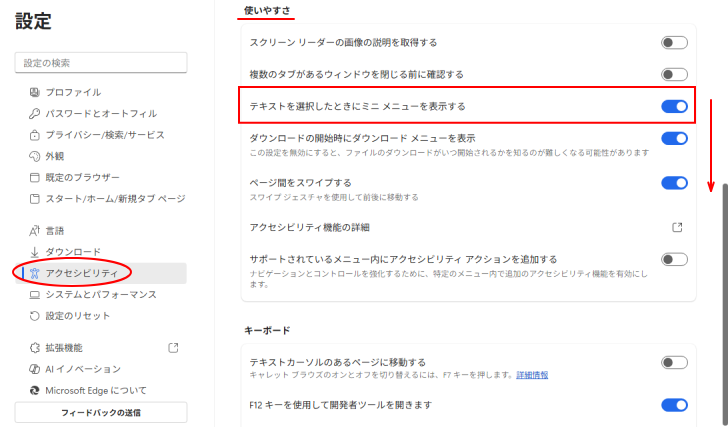Enable 複数のタブがあるウィンドウを閉じる前に確認する switch

[x=674, y=75]
